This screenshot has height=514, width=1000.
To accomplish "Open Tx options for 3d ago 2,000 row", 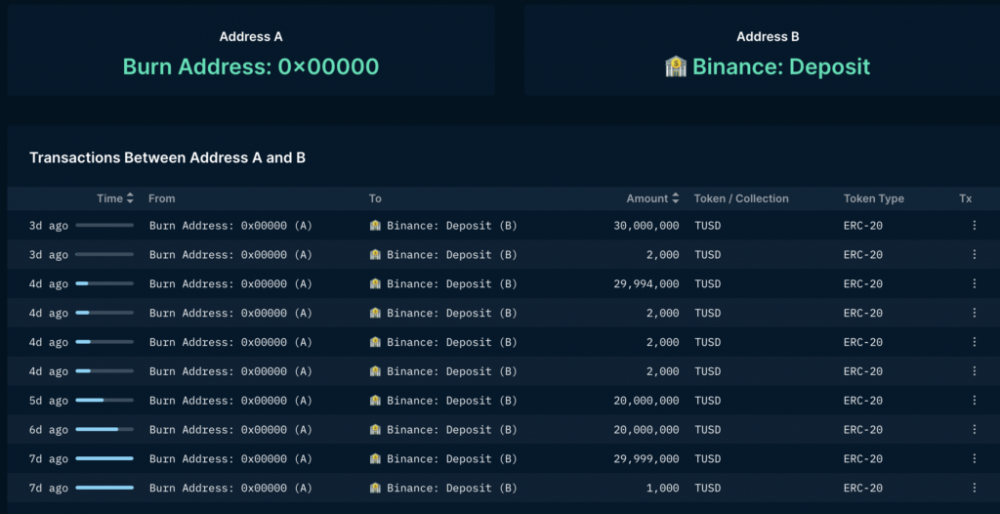I will 974,254.
